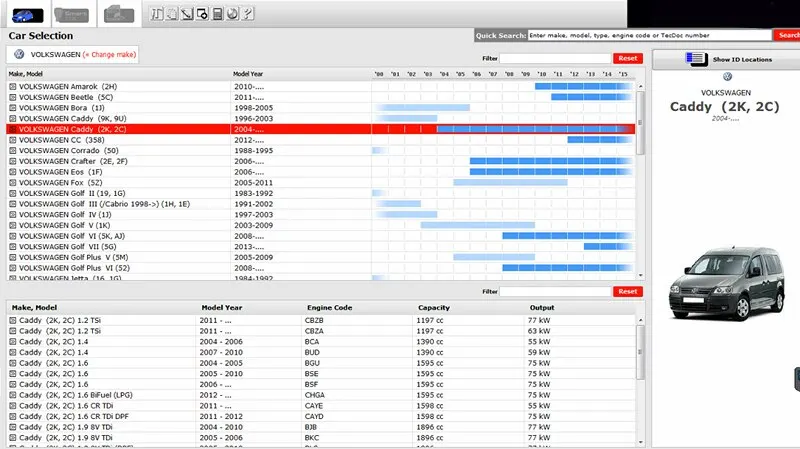
Task: Click the up arrow of the model list scrollbar
Action: click(640, 87)
